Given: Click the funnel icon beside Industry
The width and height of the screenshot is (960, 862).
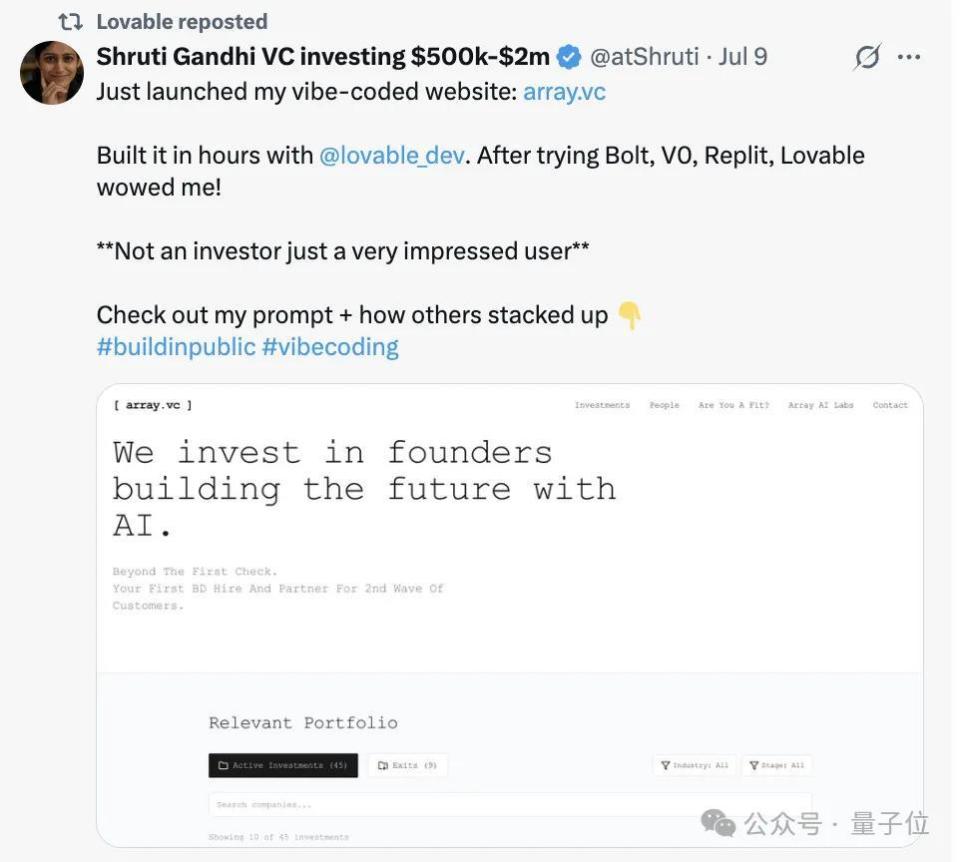Looking at the screenshot, I should pyautogui.click(x=665, y=765).
